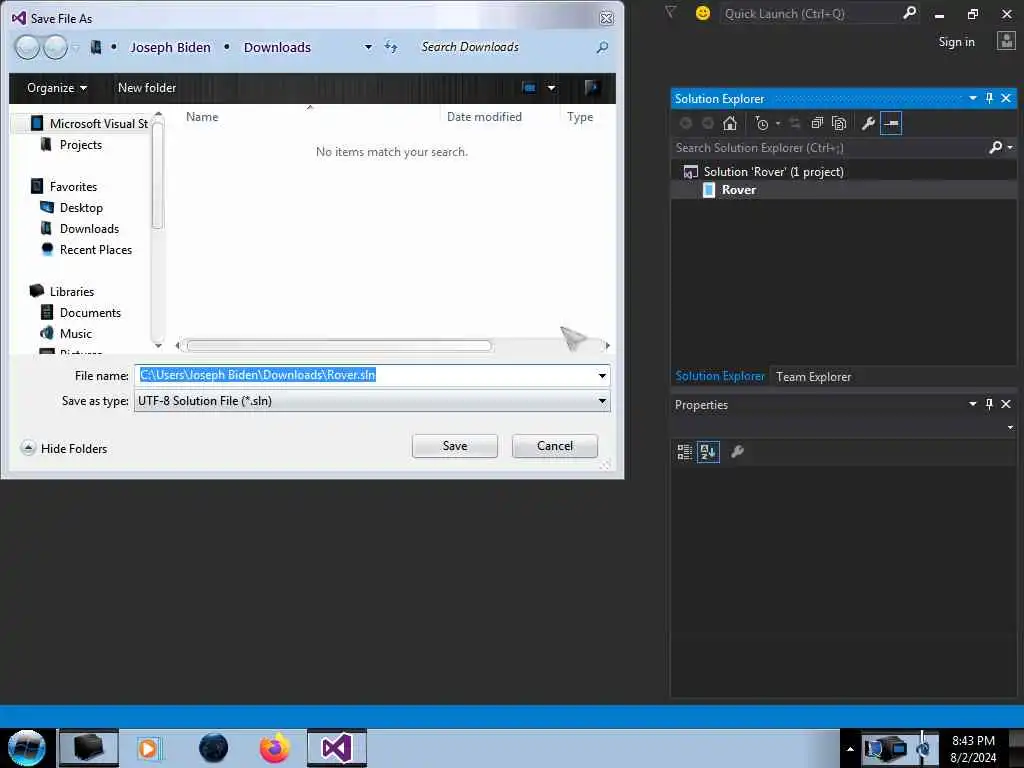Click refresh icon in address bar

point(391,47)
